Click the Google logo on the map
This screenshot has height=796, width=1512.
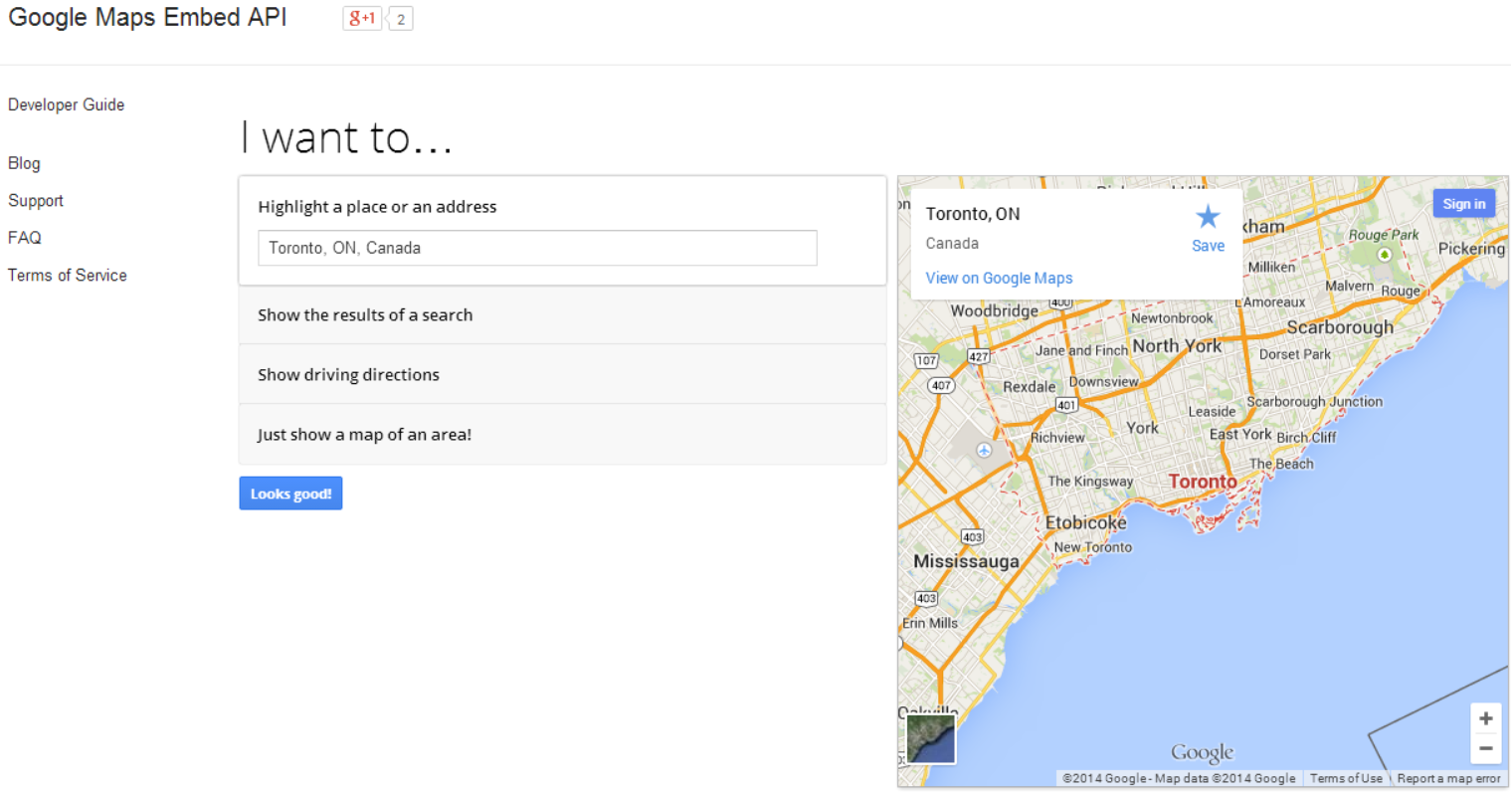point(1202,752)
